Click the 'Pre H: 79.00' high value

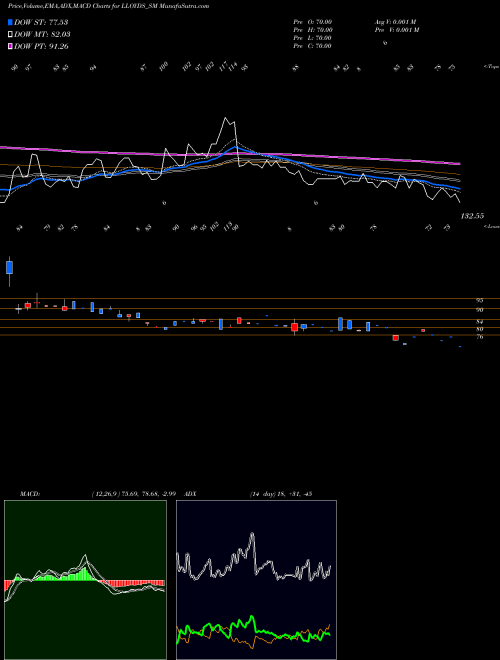(x=313, y=30)
